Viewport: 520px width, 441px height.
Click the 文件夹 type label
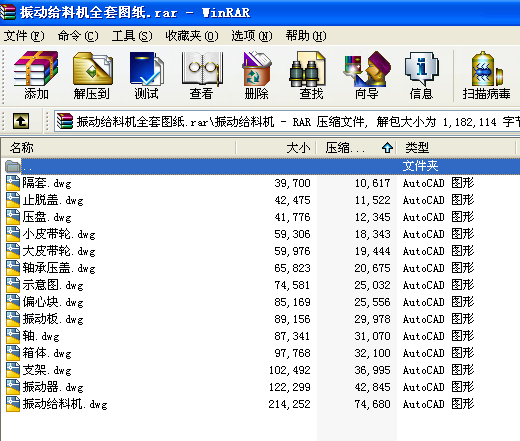point(420,166)
